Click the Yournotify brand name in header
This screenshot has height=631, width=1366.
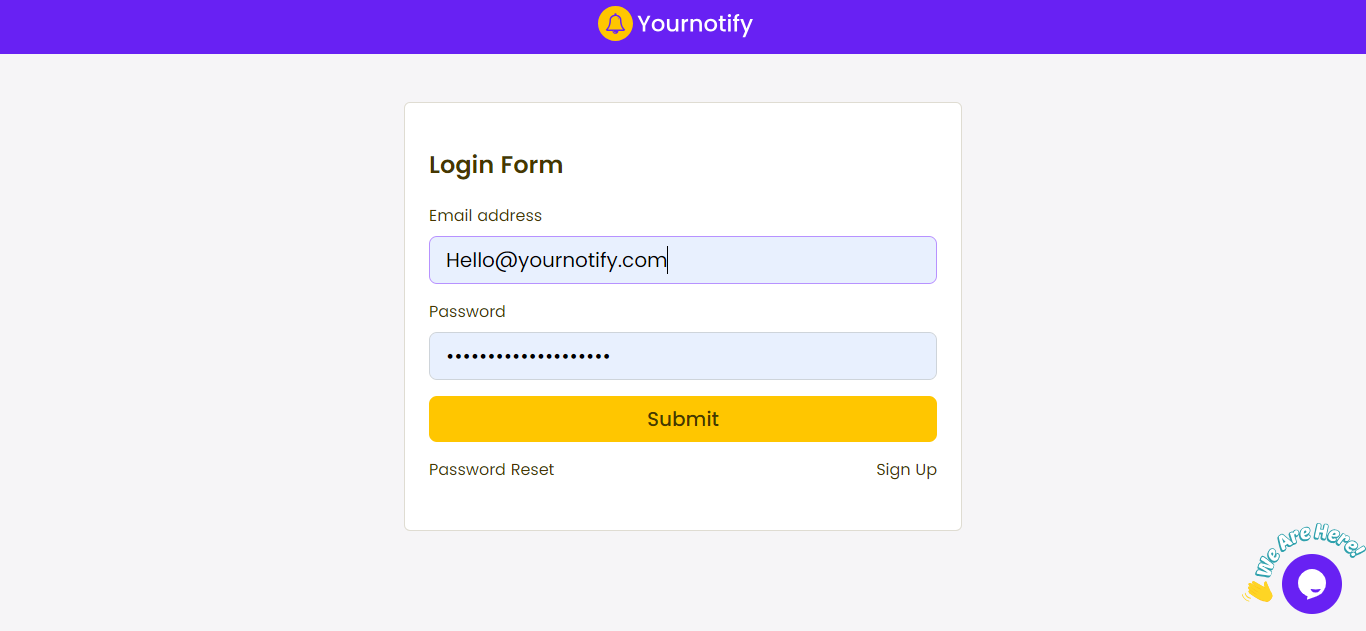(x=695, y=24)
